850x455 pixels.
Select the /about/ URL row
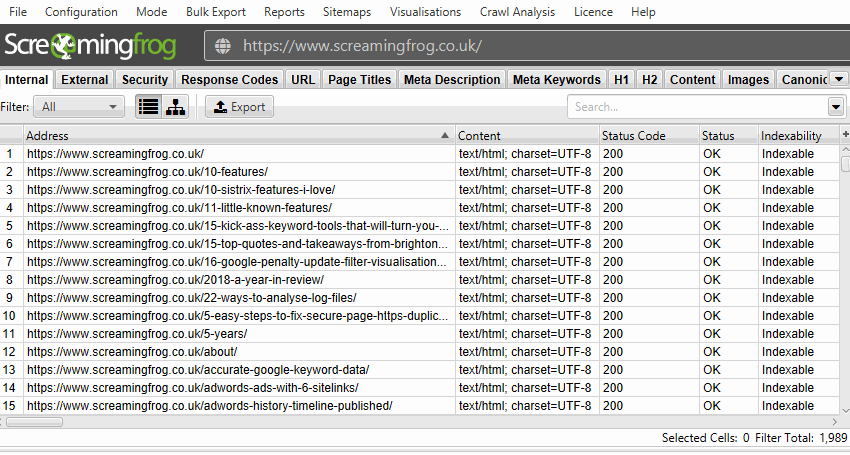[132, 352]
